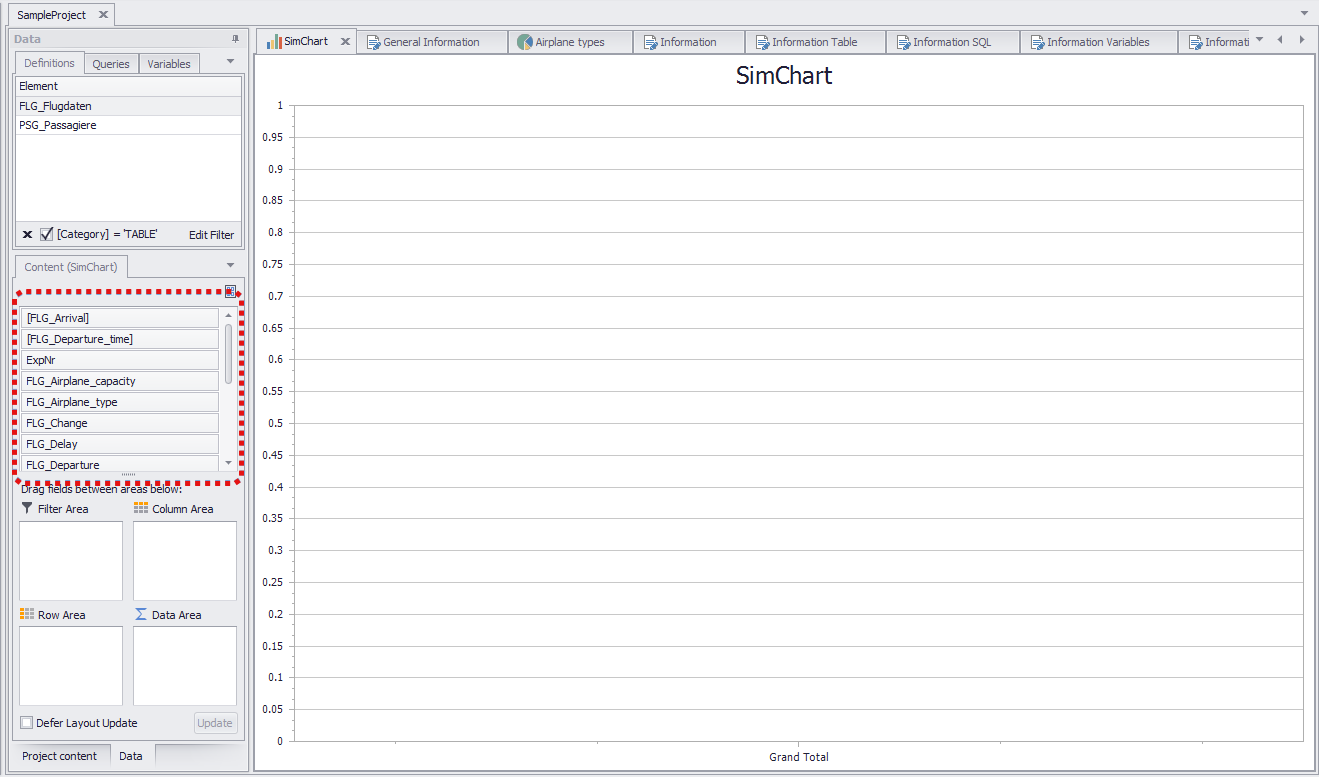Image resolution: width=1319 pixels, height=777 pixels.
Task: Open the Definitions panel dropdown arrow
Action: [230, 62]
